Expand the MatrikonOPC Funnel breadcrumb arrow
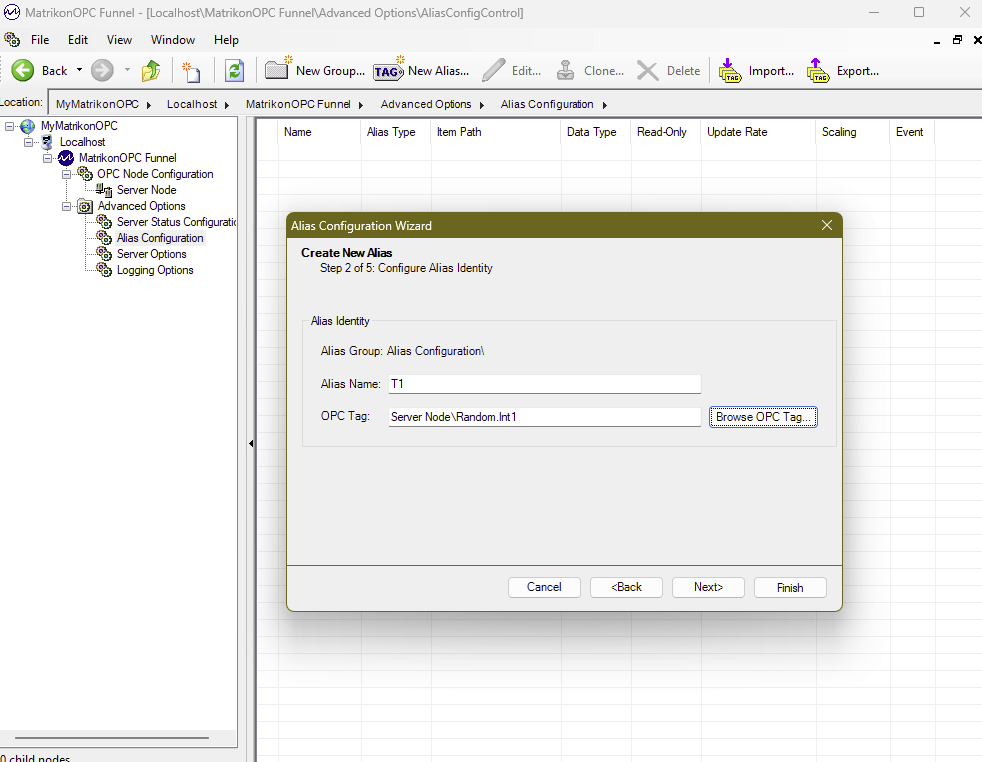The width and height of the screenshot is (982, 762). click(x=361, y=105)
